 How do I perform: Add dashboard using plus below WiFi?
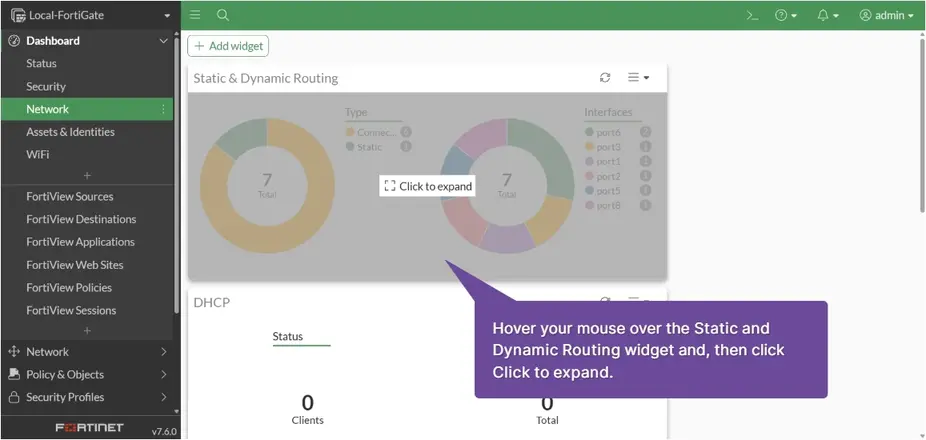87,175
